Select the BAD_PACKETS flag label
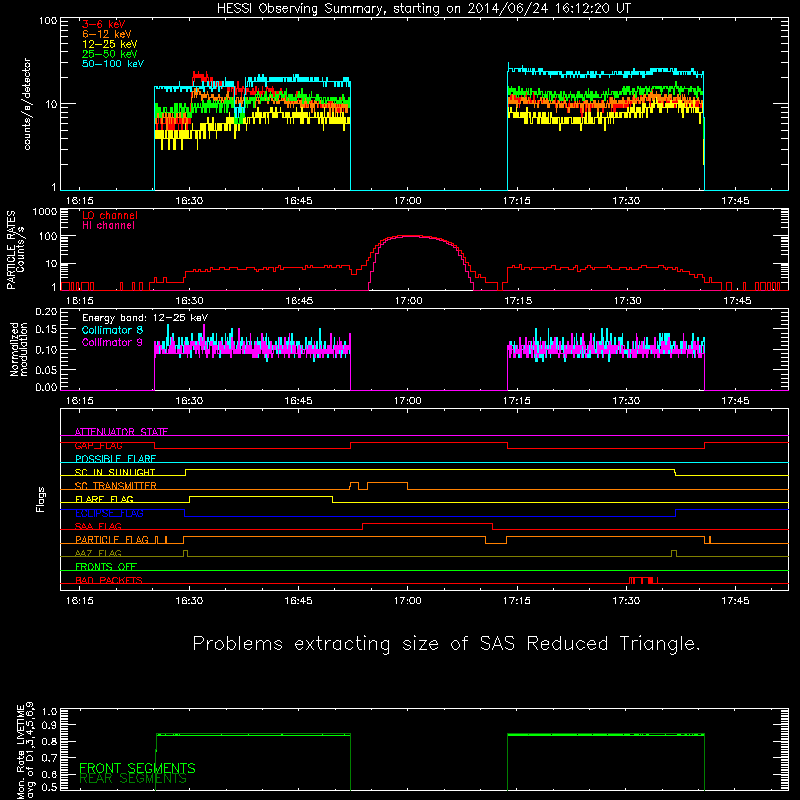 [x=109, y=580]
